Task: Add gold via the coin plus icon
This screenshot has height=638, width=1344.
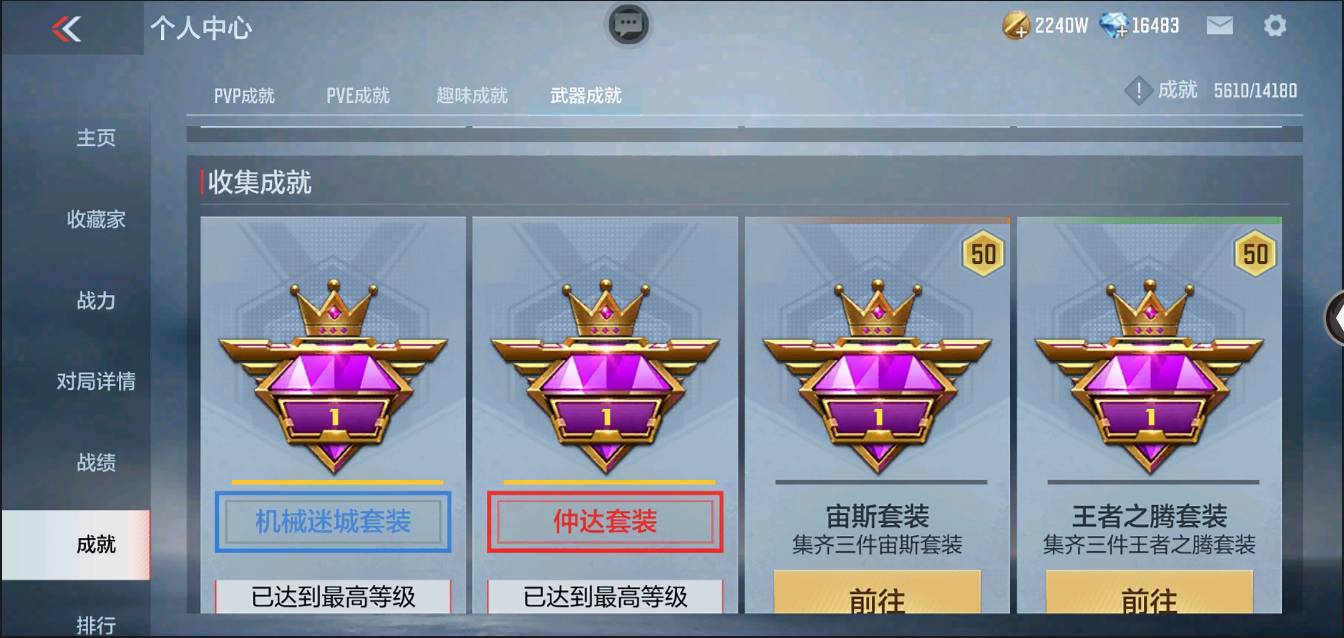Action: 1016,26
